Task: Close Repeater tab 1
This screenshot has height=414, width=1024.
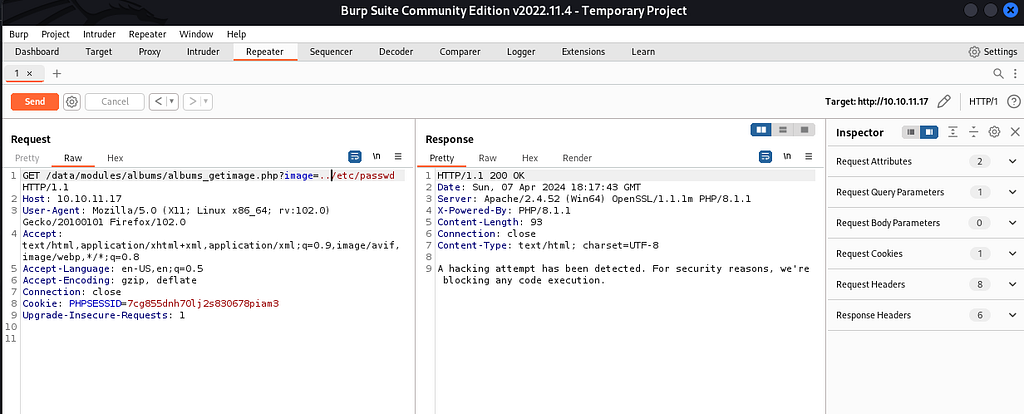Action: pyautogui.click(x=29, y=73)
